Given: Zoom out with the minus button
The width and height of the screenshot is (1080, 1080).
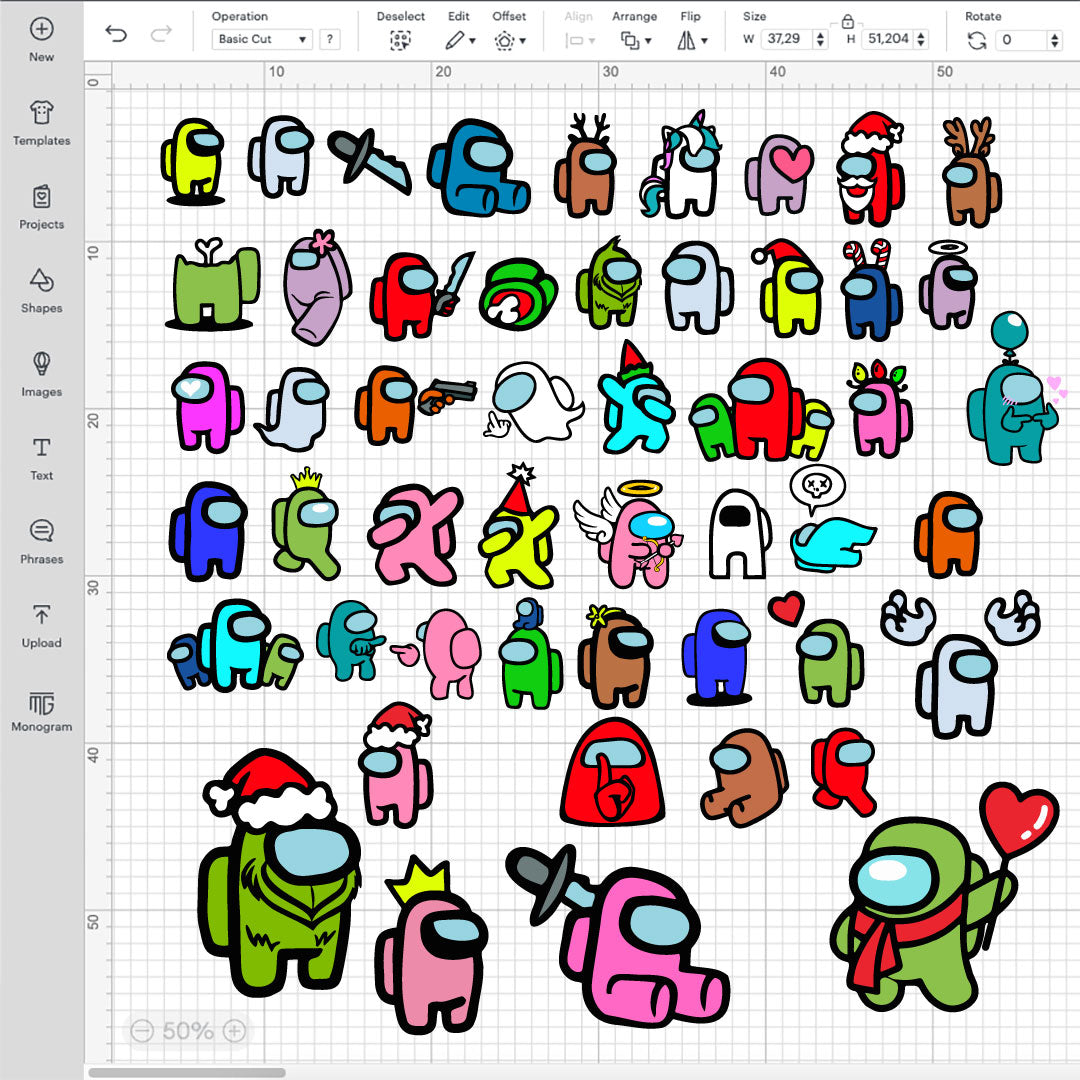Looking at the screenshot, I should pos(142,1030).
